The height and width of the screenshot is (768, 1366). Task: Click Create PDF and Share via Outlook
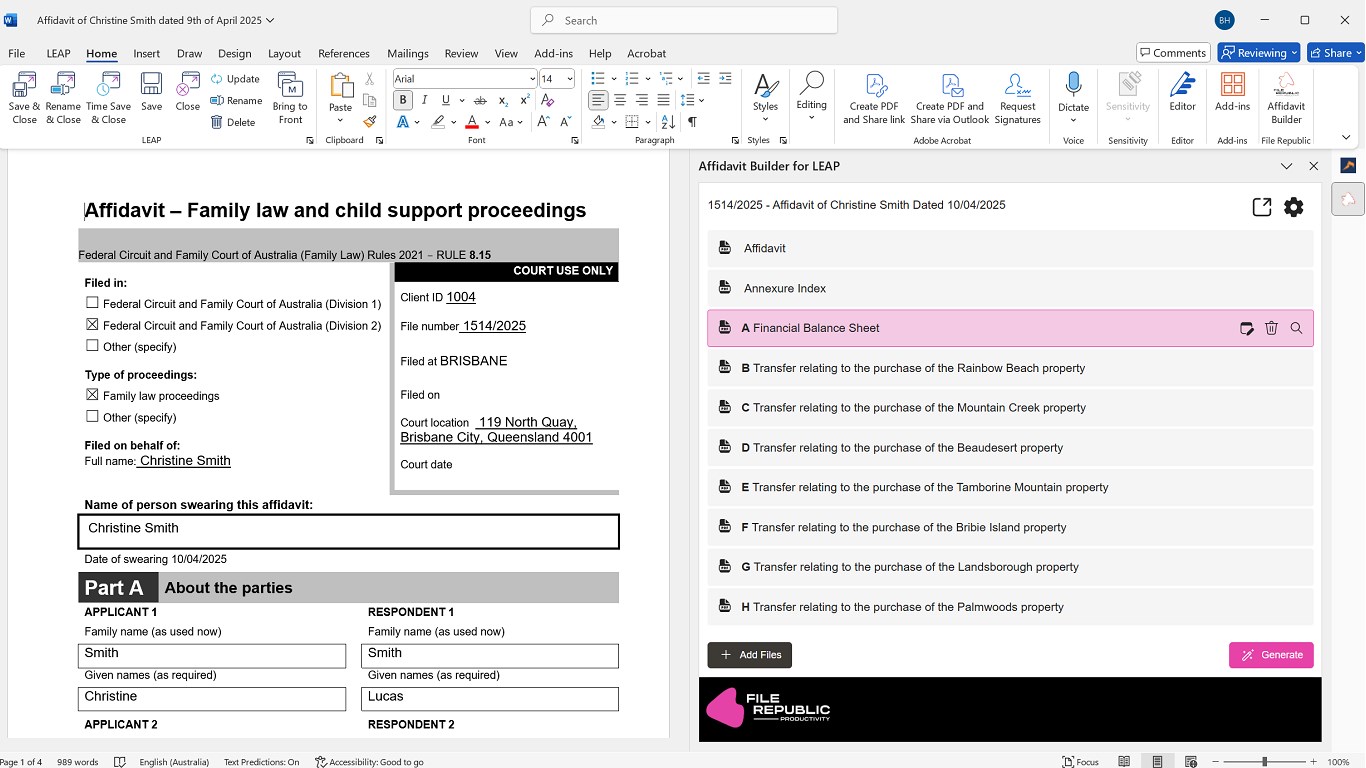coord(950,98)
